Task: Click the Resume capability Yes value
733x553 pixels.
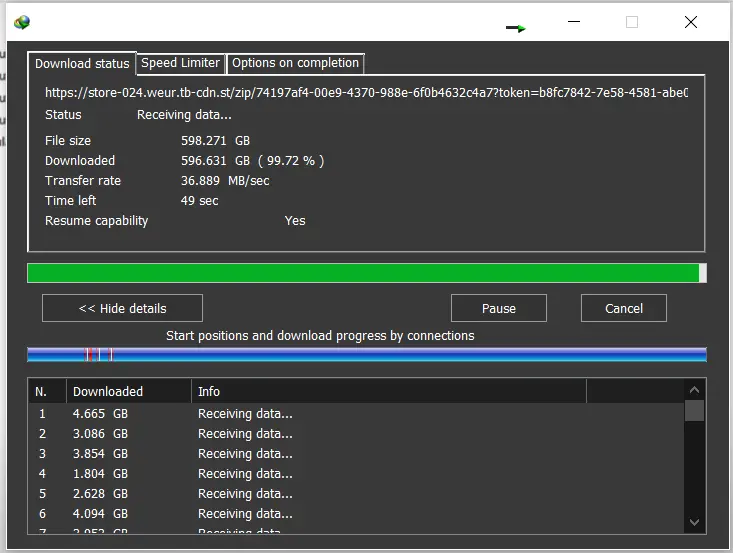Action: point(295,221)
